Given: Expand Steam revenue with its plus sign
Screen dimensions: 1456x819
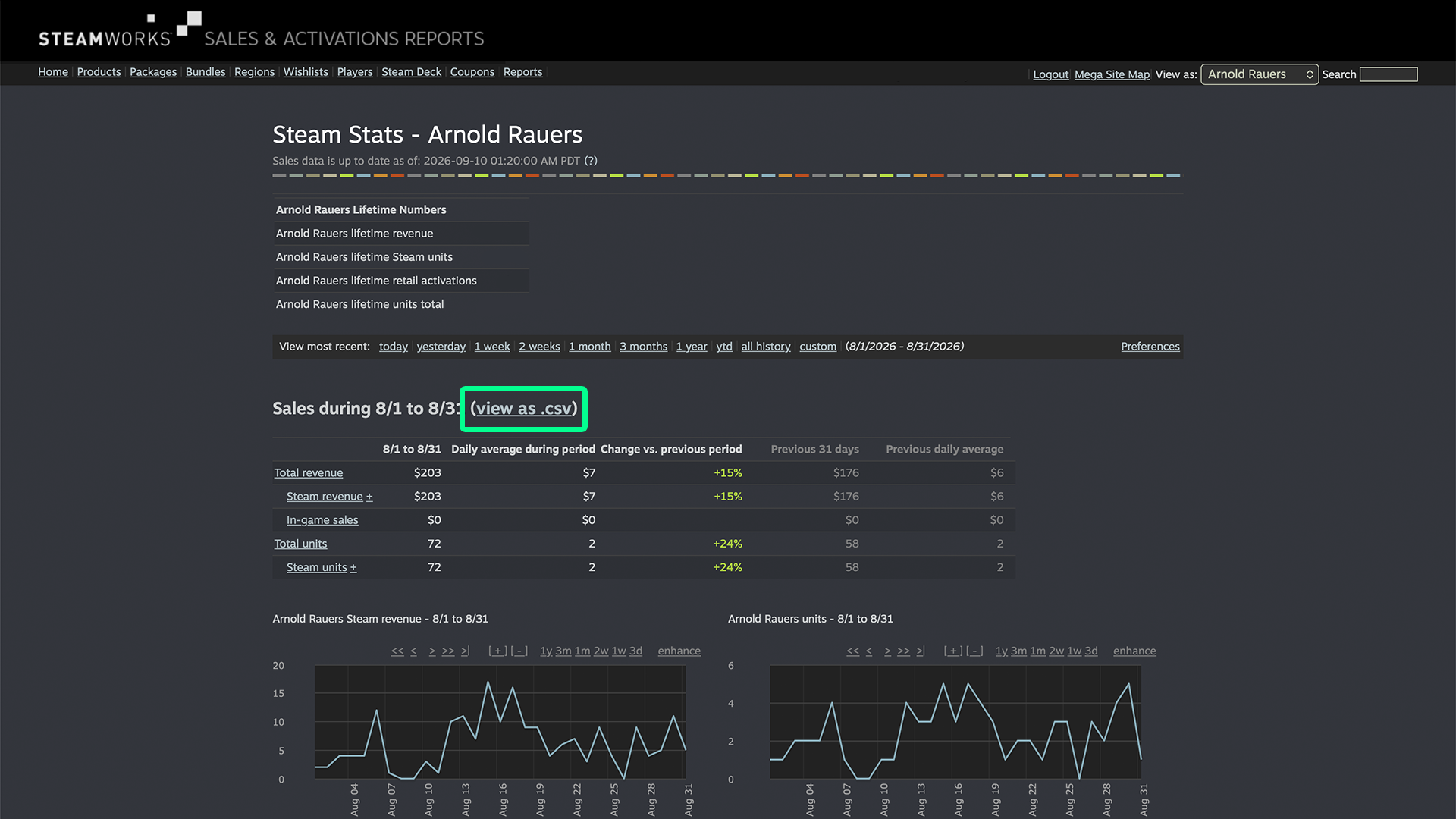Looking at the screenshot, I should (x=369, y=497).
